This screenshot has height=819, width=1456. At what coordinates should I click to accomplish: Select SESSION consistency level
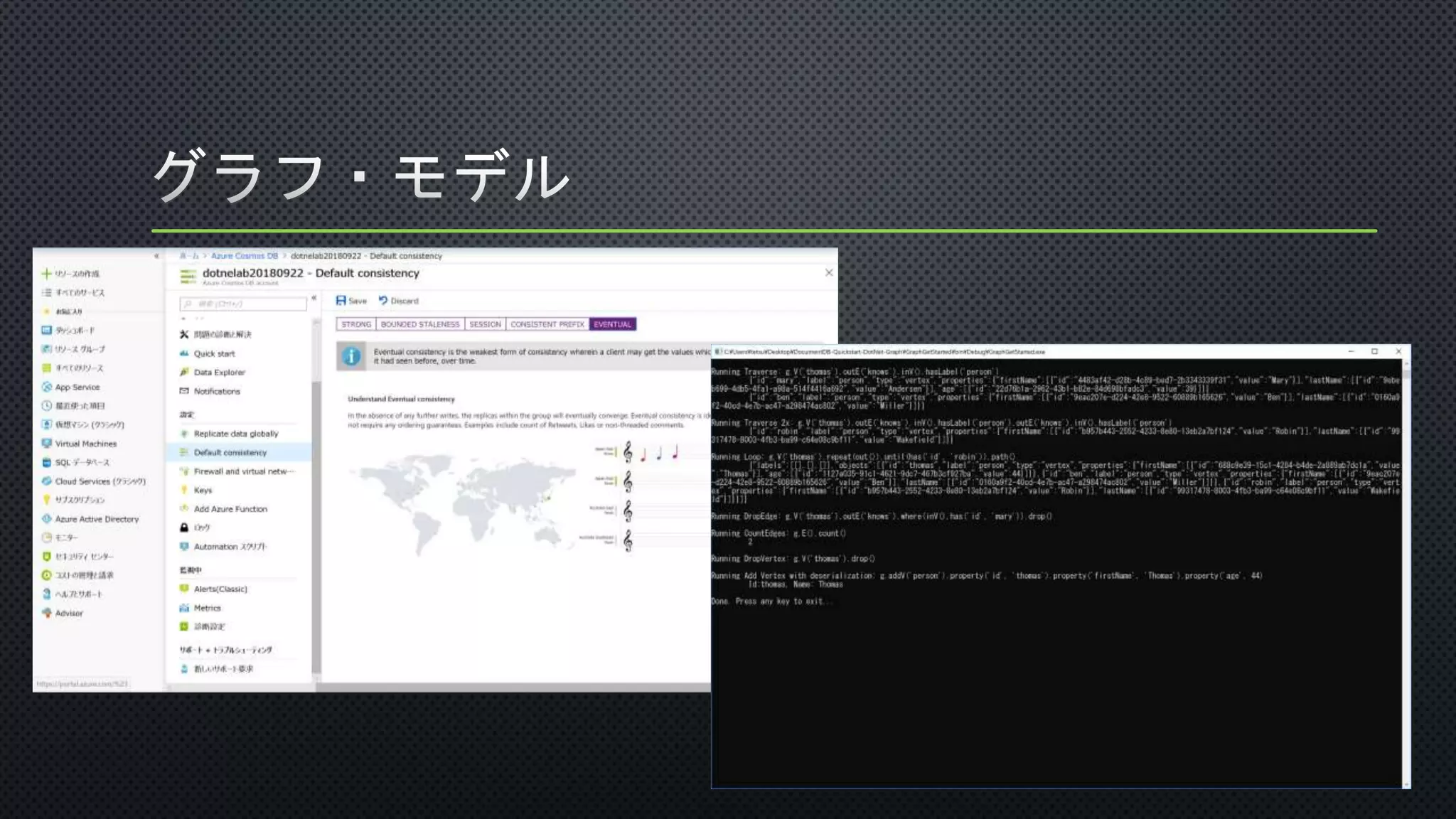click(485, 324)
